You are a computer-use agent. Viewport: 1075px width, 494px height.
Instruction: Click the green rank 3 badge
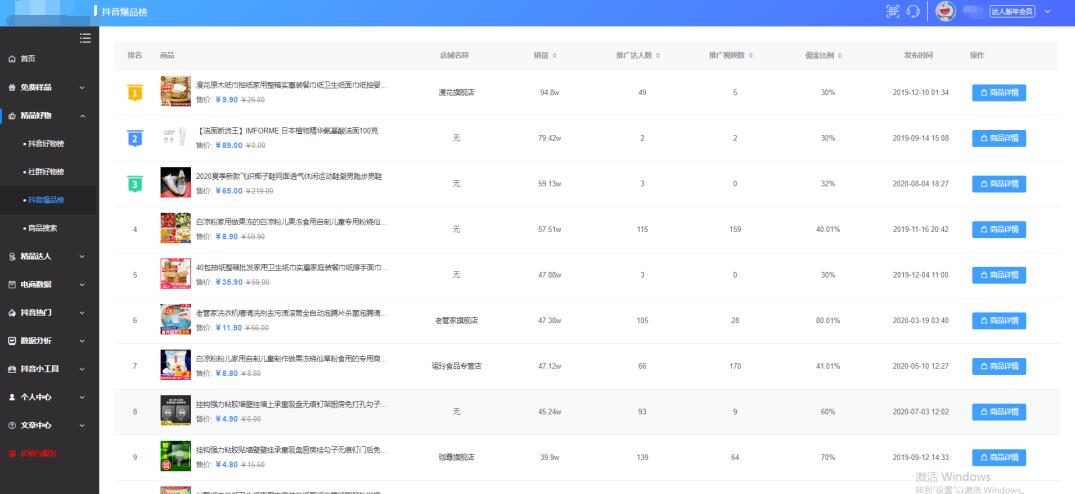pyautogui.click(x=135, y=184)
